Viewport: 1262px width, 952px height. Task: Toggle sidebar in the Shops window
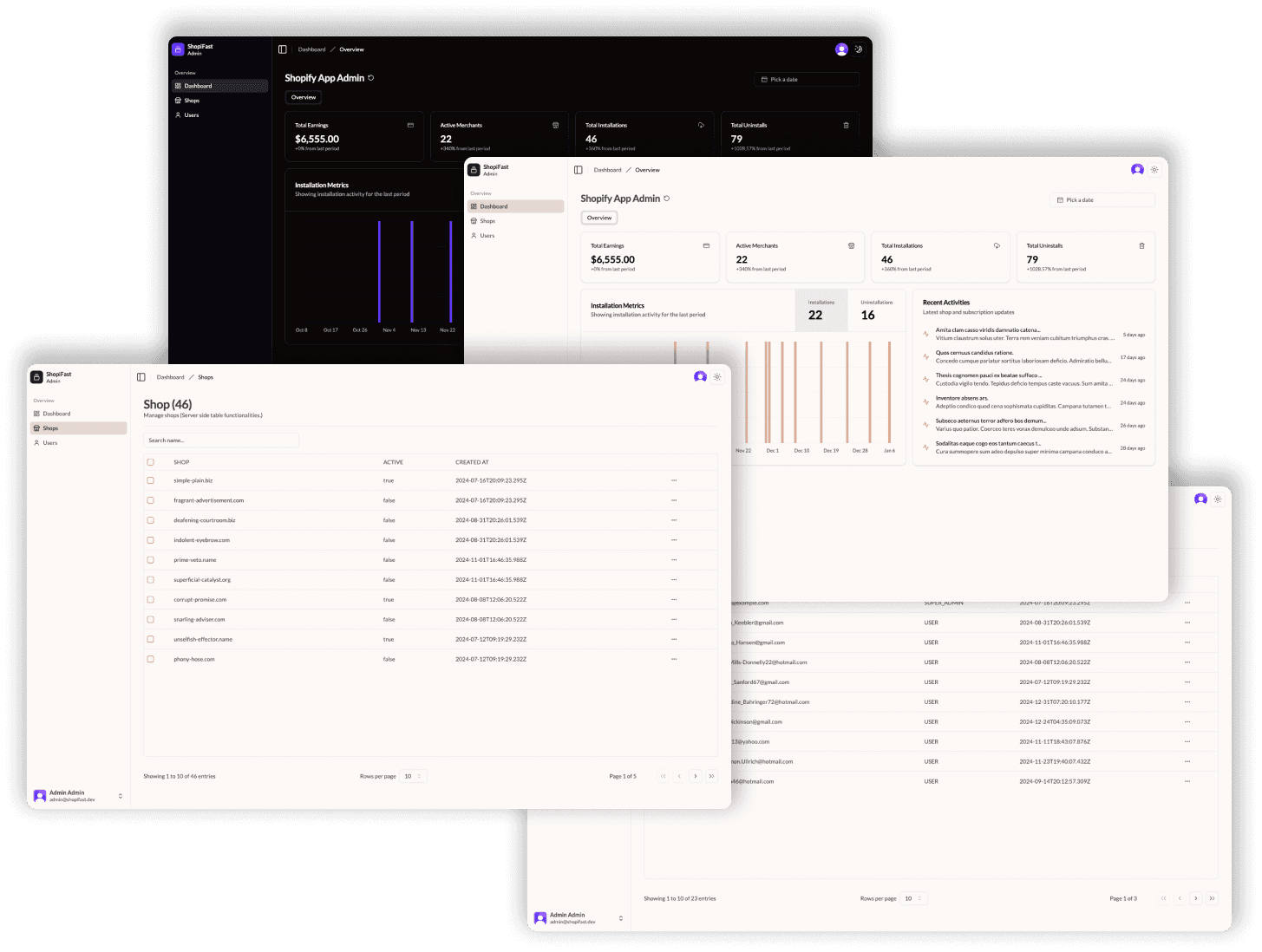pyautogui.click(x=141, y=377)
